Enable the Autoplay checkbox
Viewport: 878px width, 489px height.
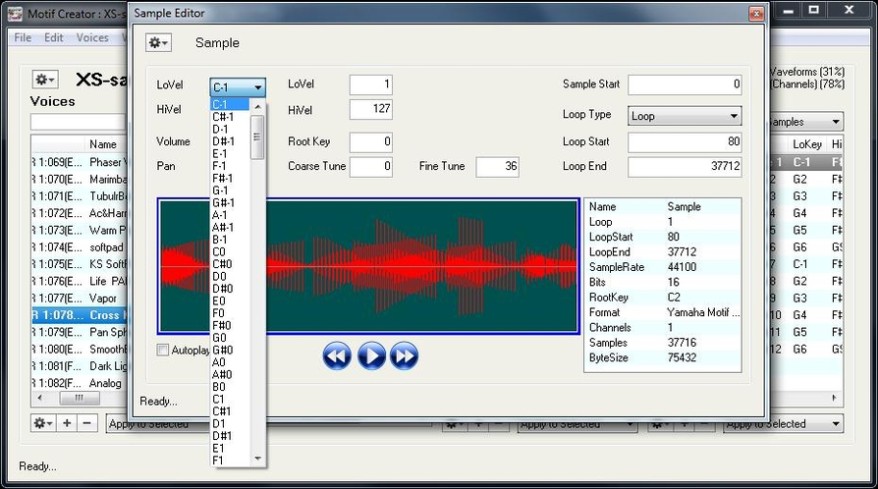162,350
